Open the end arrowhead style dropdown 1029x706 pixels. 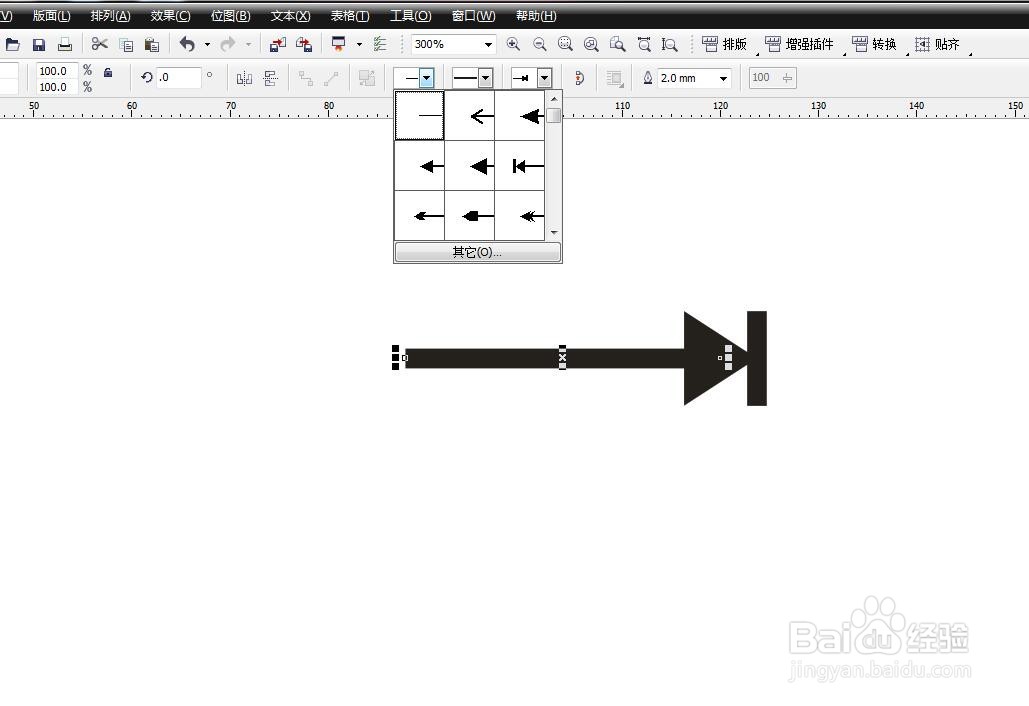[x=545, y=77]
